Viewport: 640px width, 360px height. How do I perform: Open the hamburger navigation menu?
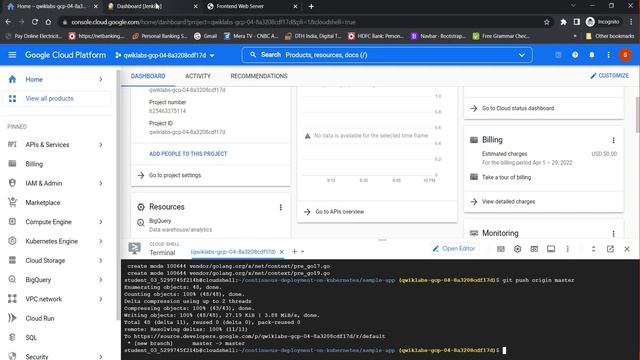click(x=12, y=55)
